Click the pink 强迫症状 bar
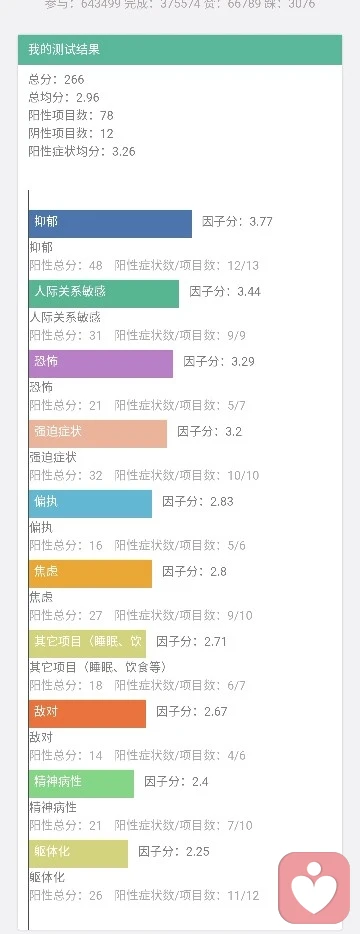Screen dimensions: 360x934 [98, 434]
